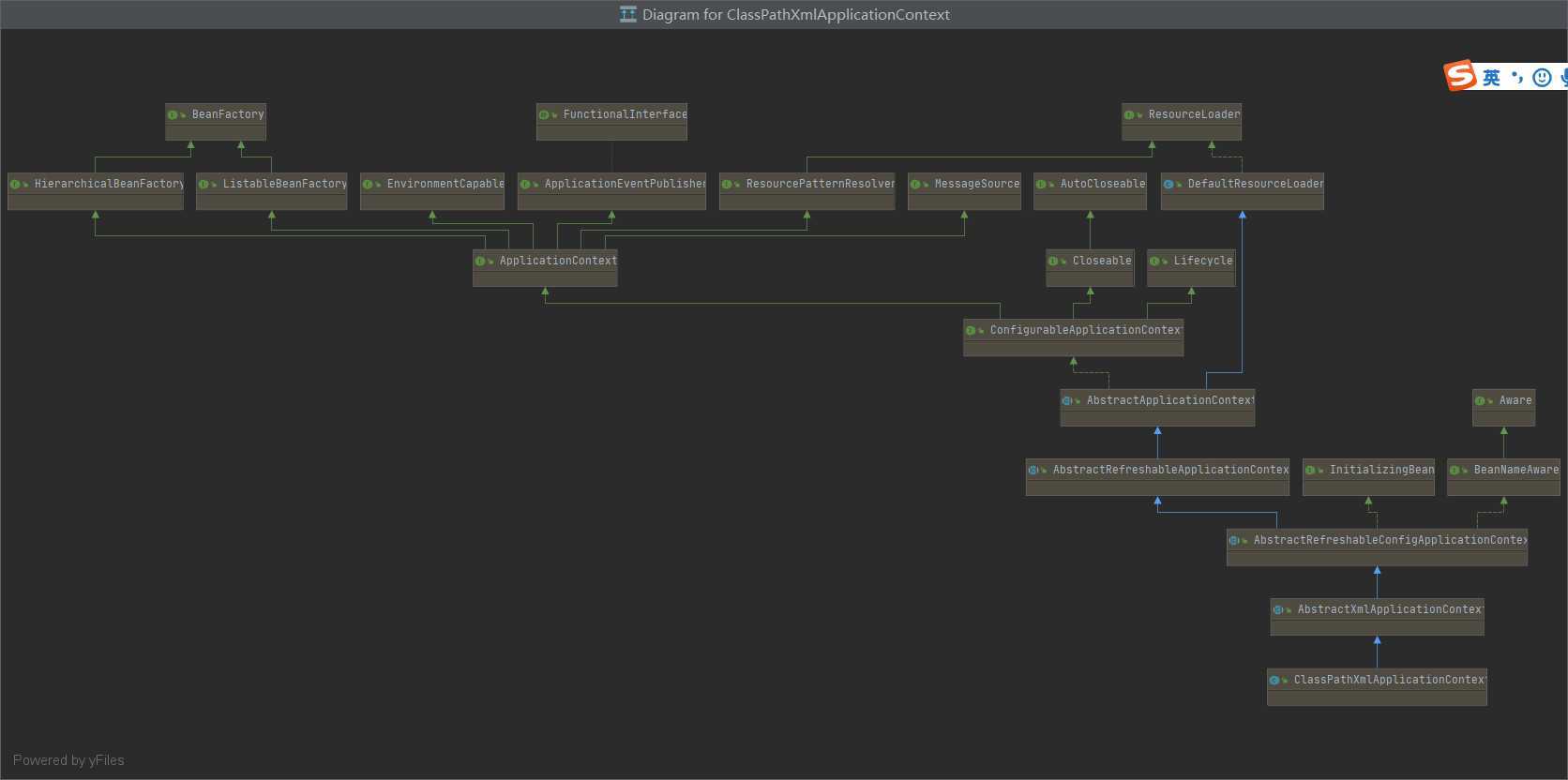
Task: Select the ApplicationEventPublisher label
Action: pos(626,184)
